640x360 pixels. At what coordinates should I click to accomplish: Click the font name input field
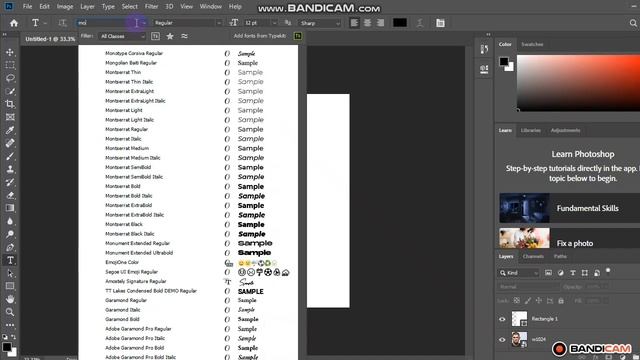[108, 23]
